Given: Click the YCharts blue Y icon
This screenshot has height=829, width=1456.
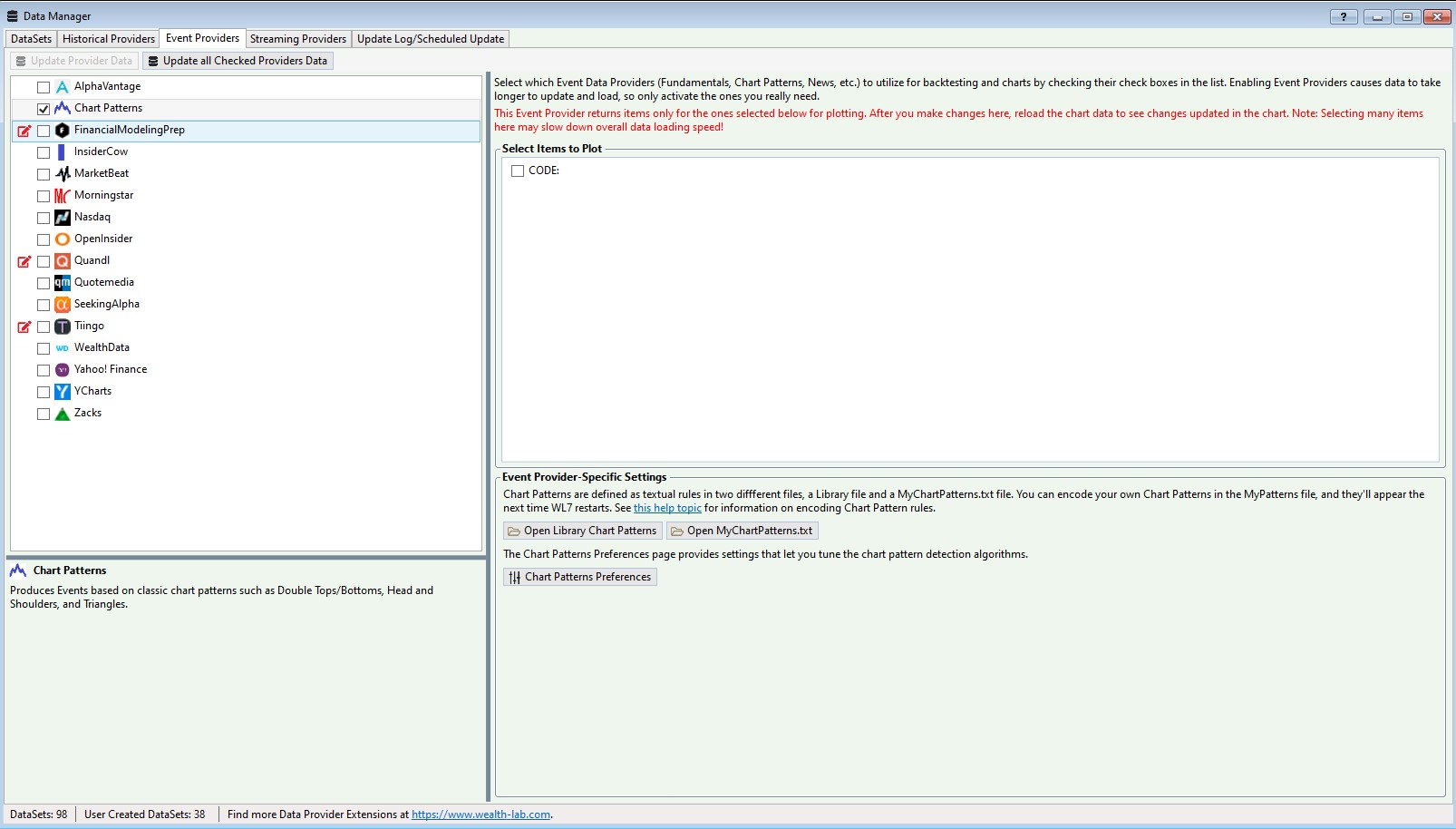Looking at the screenshot, I should pos(63,392).
